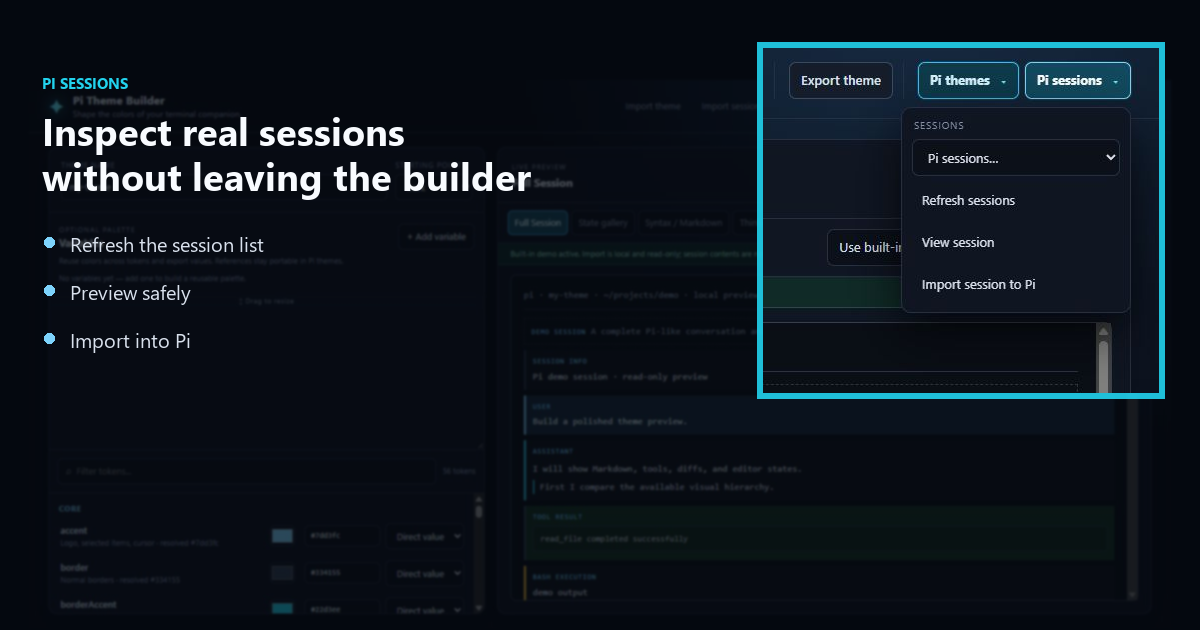Select View session in the Sessions menu
The image size is (1200, 630).
click(1015, 242)
